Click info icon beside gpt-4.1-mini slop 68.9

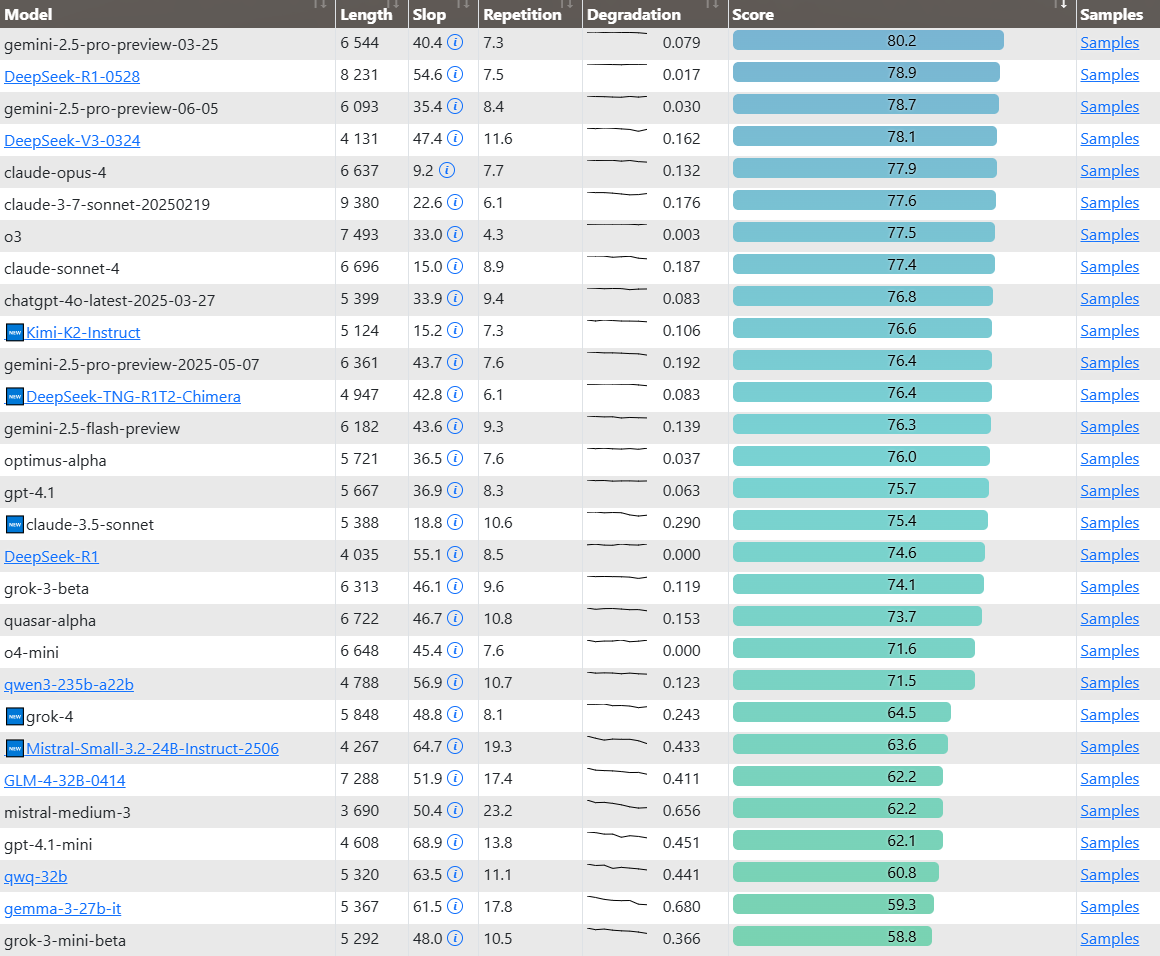point(455,842)
